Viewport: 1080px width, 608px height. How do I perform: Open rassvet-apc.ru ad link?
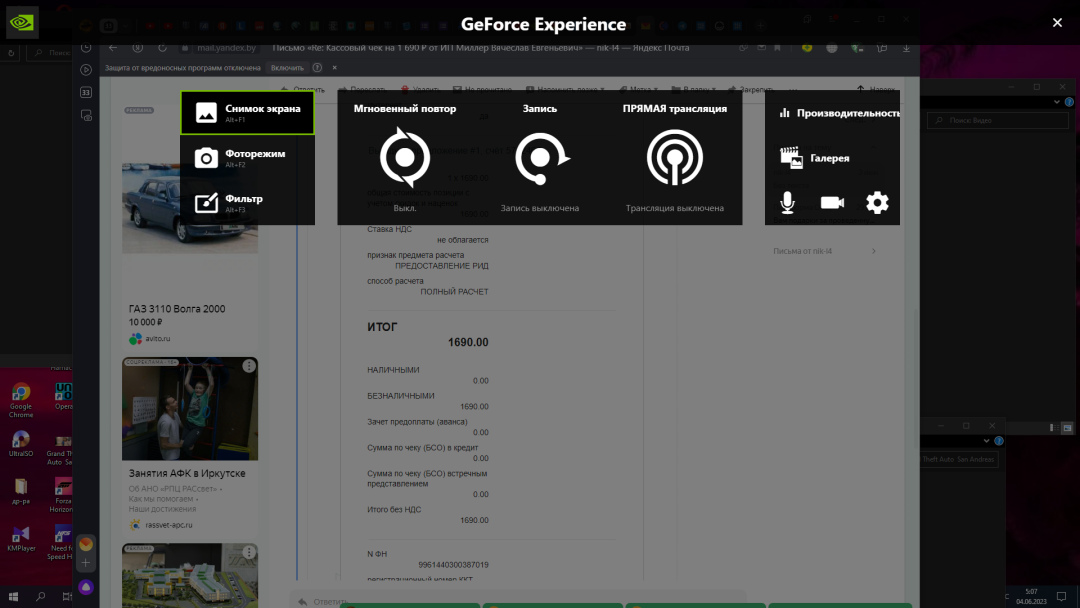168,525
